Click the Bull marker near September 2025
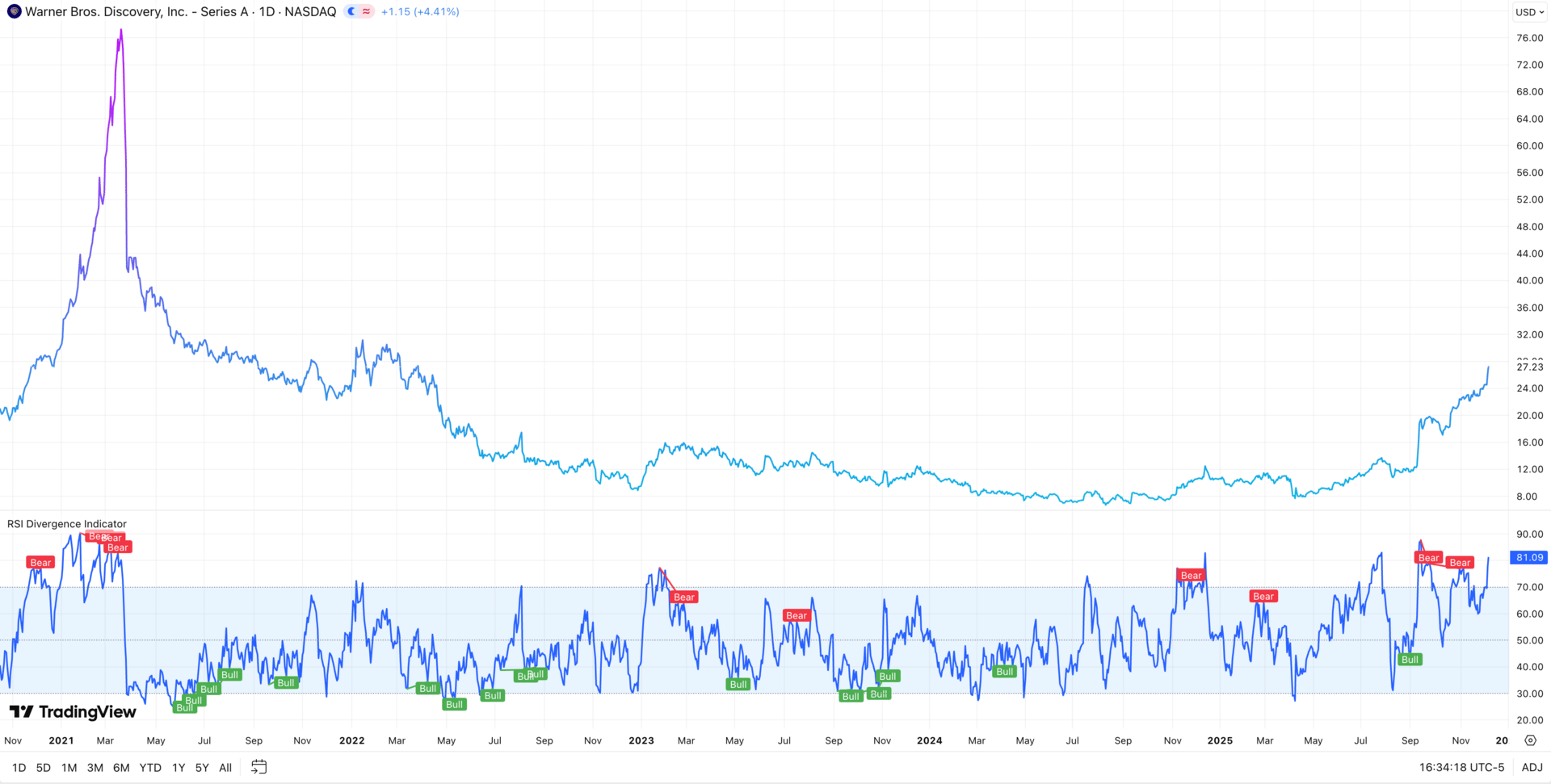The height and width of the screenshot is (784, 1551). [1410, 660]
